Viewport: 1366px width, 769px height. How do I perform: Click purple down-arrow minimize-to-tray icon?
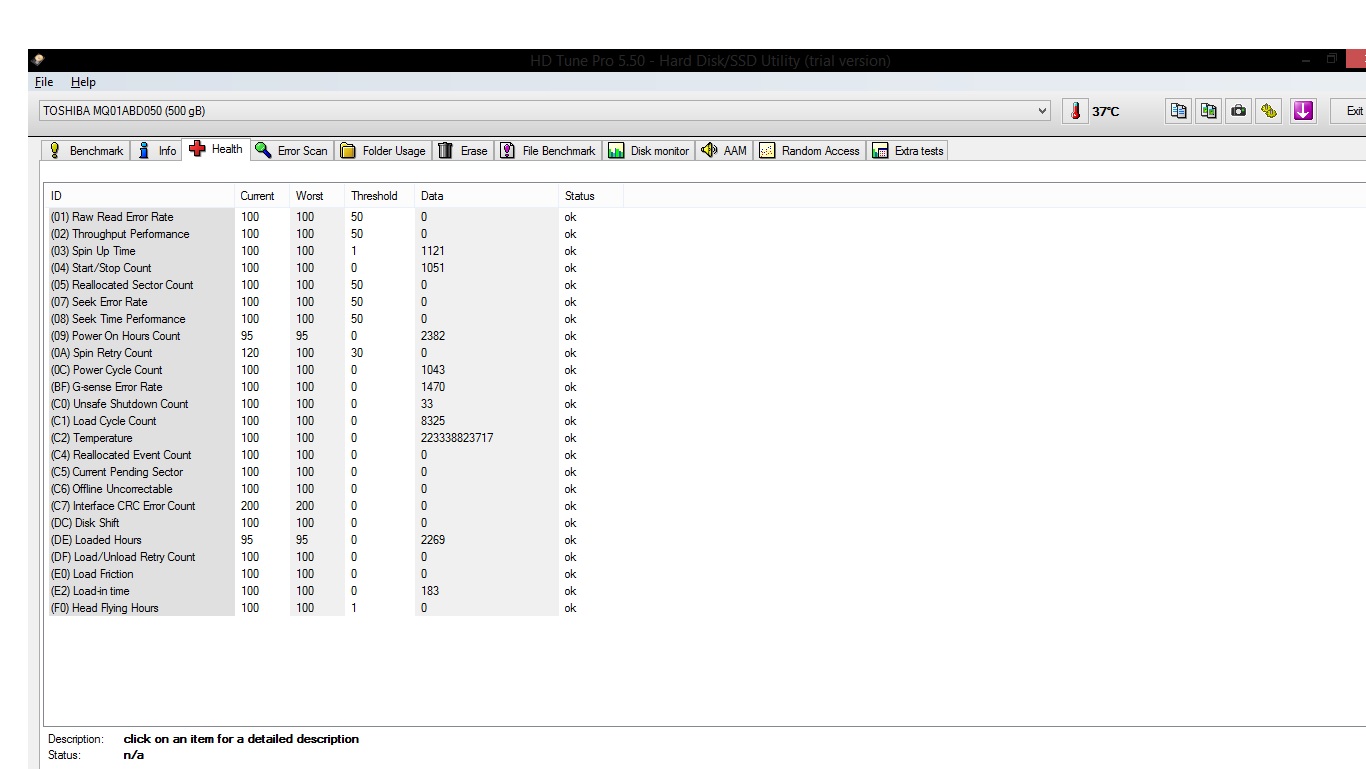click(1303, 111)
